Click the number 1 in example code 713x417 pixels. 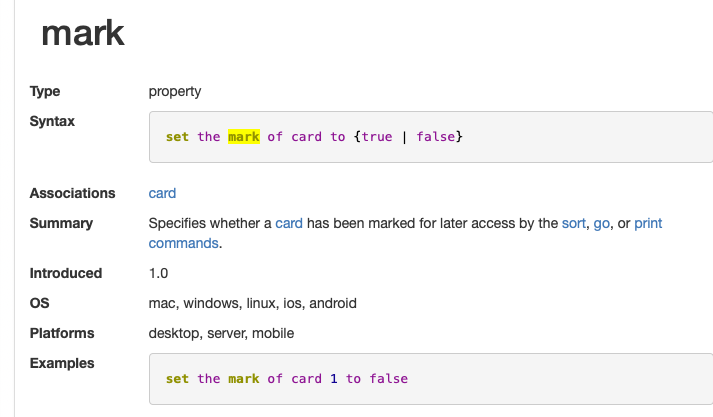[333, 379]
